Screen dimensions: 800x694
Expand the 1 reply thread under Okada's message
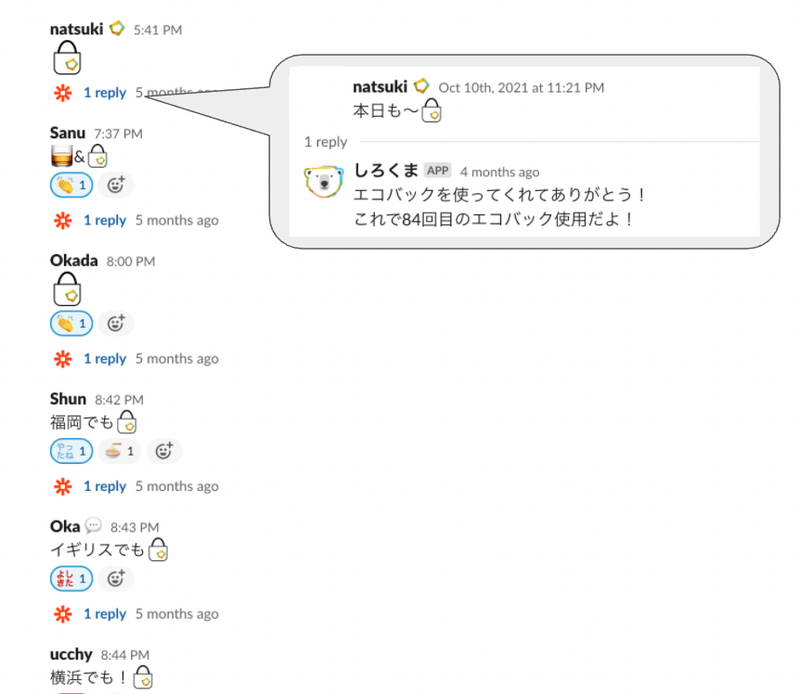tap(105, 359)
